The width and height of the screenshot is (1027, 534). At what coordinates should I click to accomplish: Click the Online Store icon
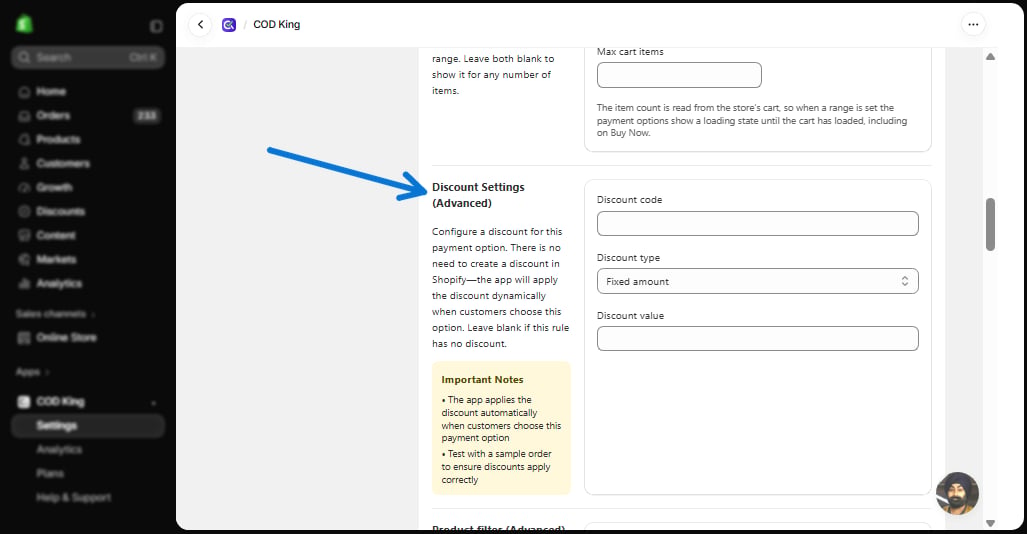click(x=24, y=338)
